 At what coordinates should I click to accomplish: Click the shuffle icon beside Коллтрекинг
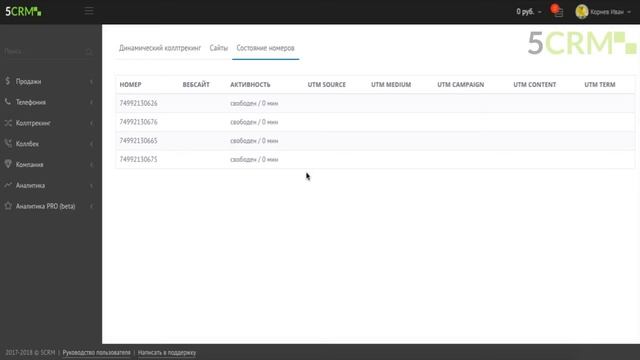pos(8,122)
